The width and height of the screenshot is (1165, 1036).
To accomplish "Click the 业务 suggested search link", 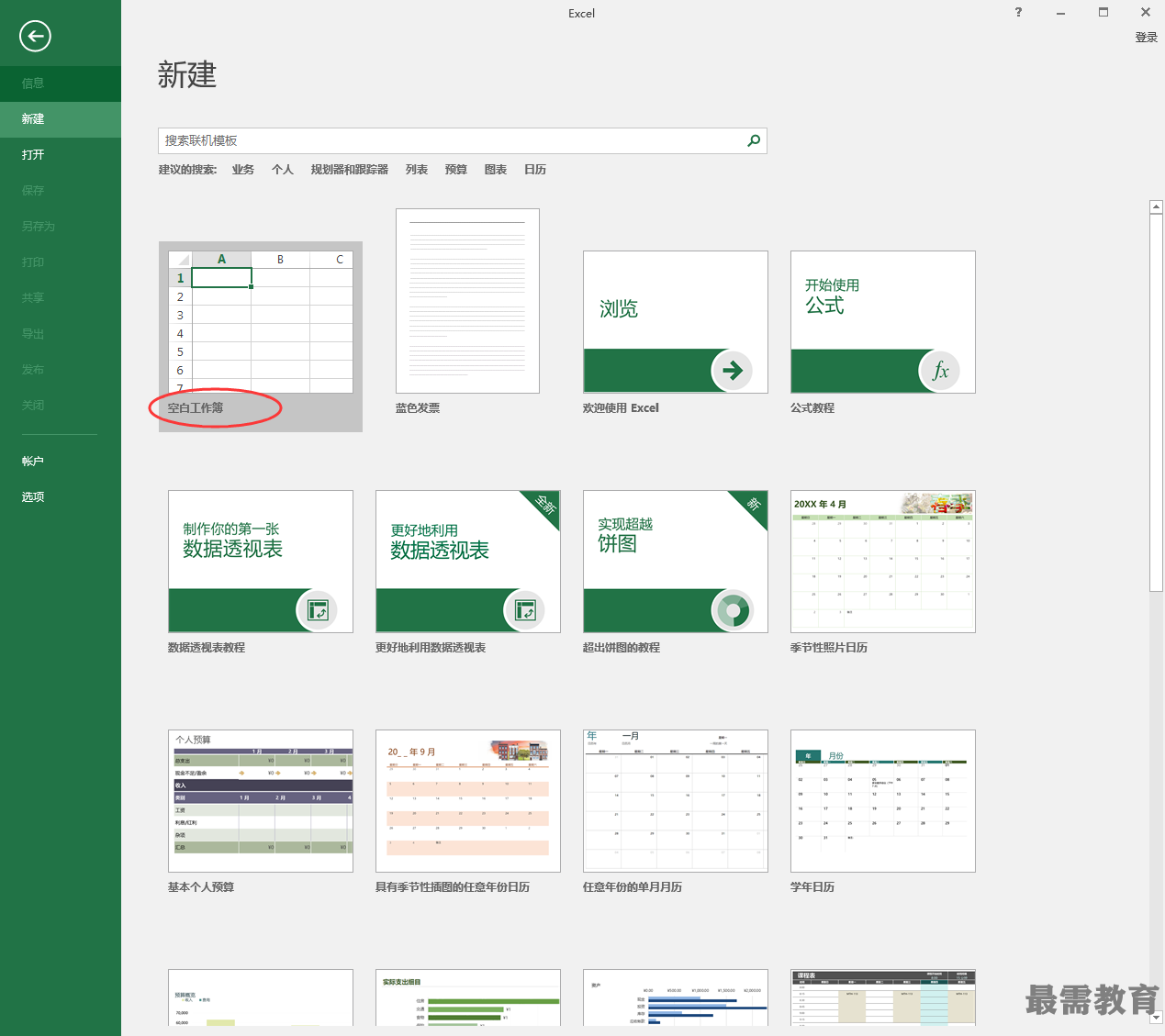I will 243,170.
